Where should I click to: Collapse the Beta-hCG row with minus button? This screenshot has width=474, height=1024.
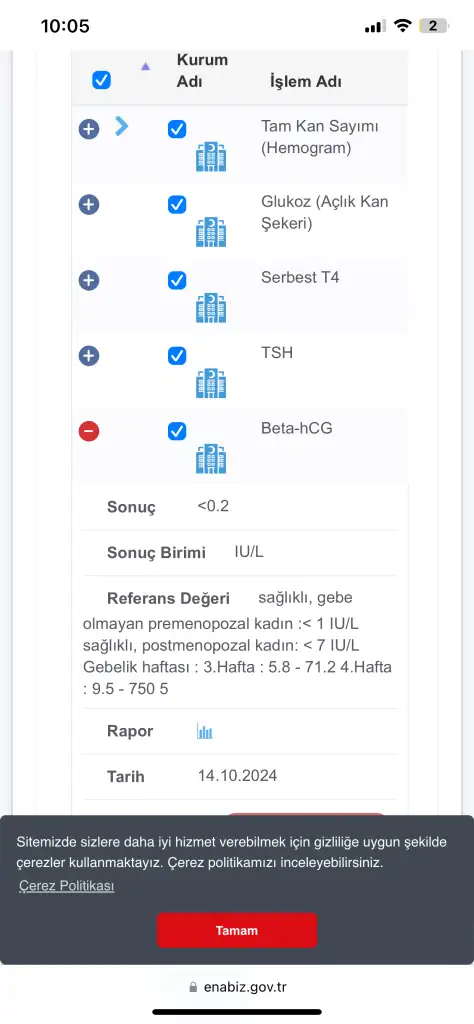[x=89, y=431]
